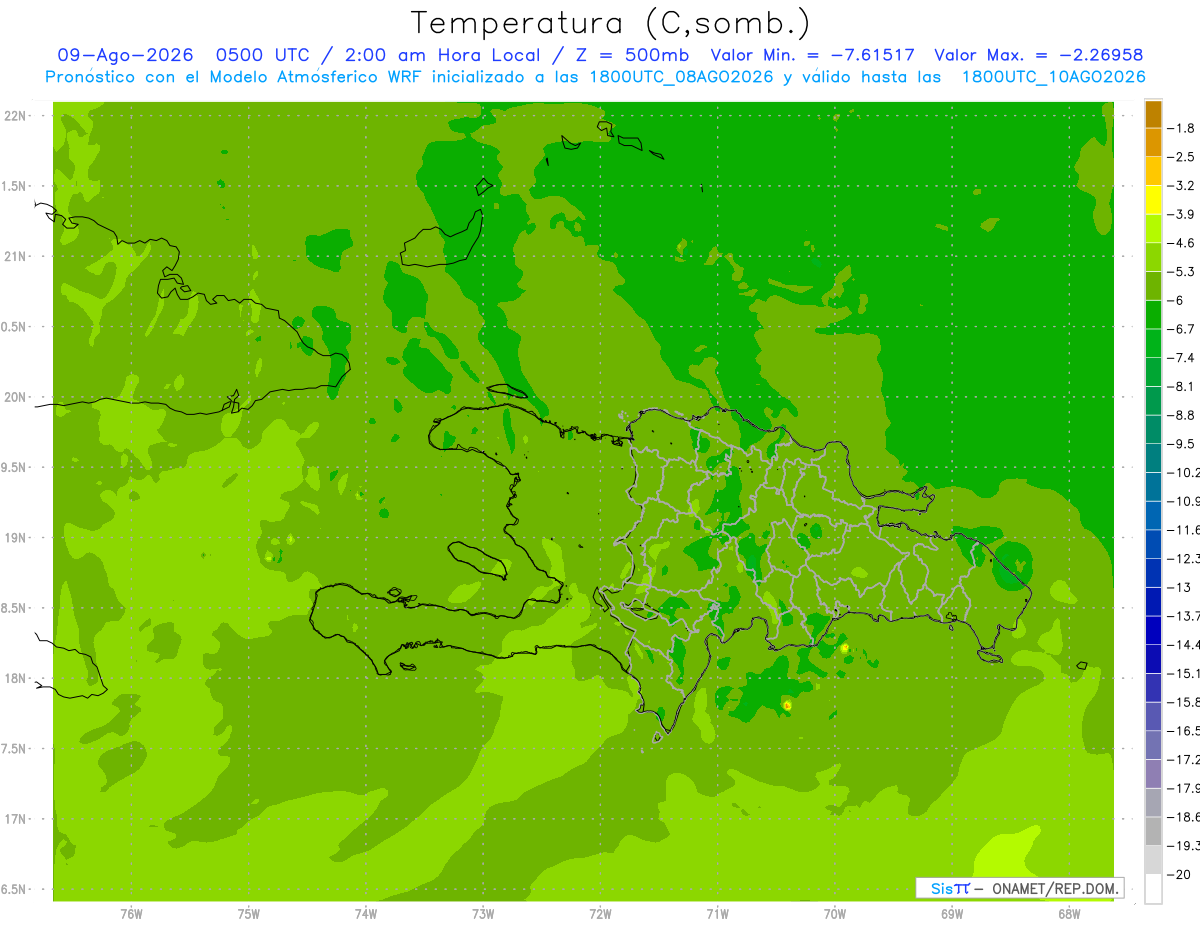Click the "-10.2" colorbar value
The height and width of the screenshot is (927, 1200).
click(1183, 472)
